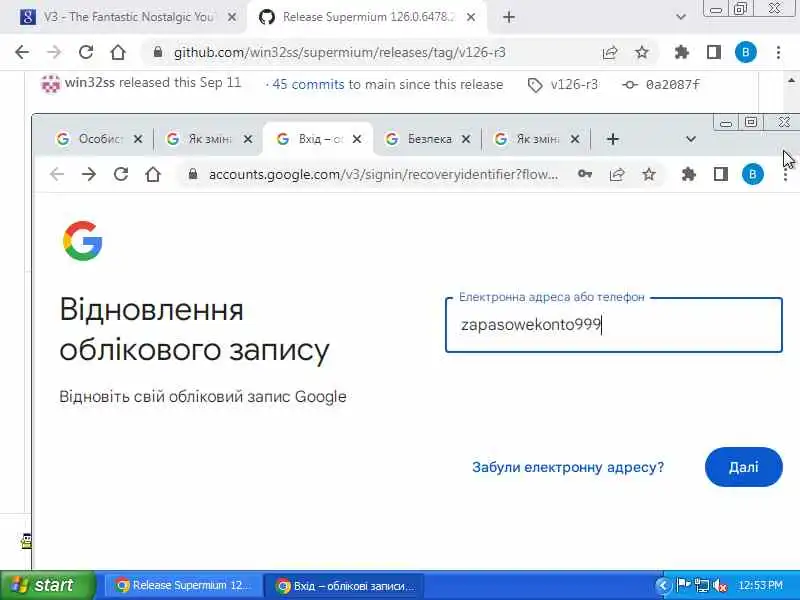Open win32ss user profile link
Screen dimensions: 800x600
[89, 83]
